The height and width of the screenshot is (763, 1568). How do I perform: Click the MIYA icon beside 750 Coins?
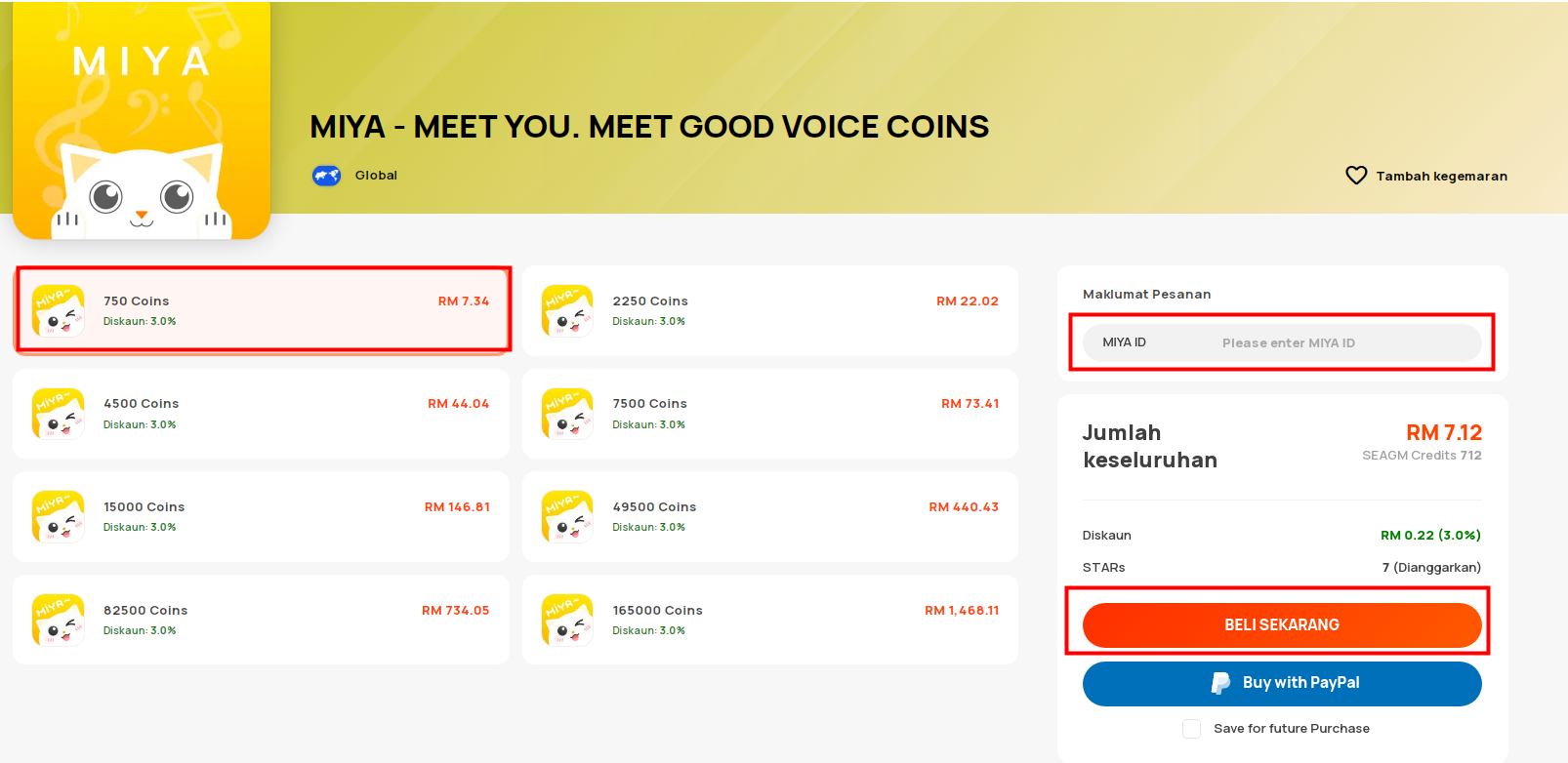pyautogui.click(x=59, y=310)
